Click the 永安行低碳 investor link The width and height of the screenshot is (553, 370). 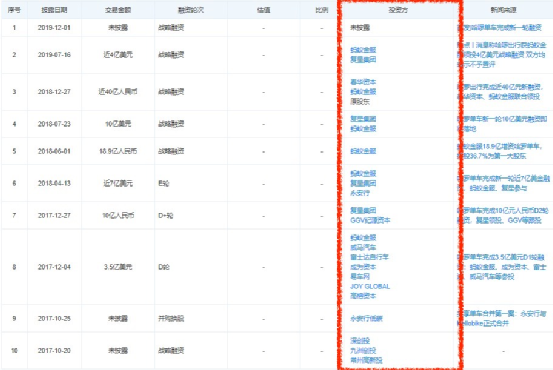coord(366,319)
